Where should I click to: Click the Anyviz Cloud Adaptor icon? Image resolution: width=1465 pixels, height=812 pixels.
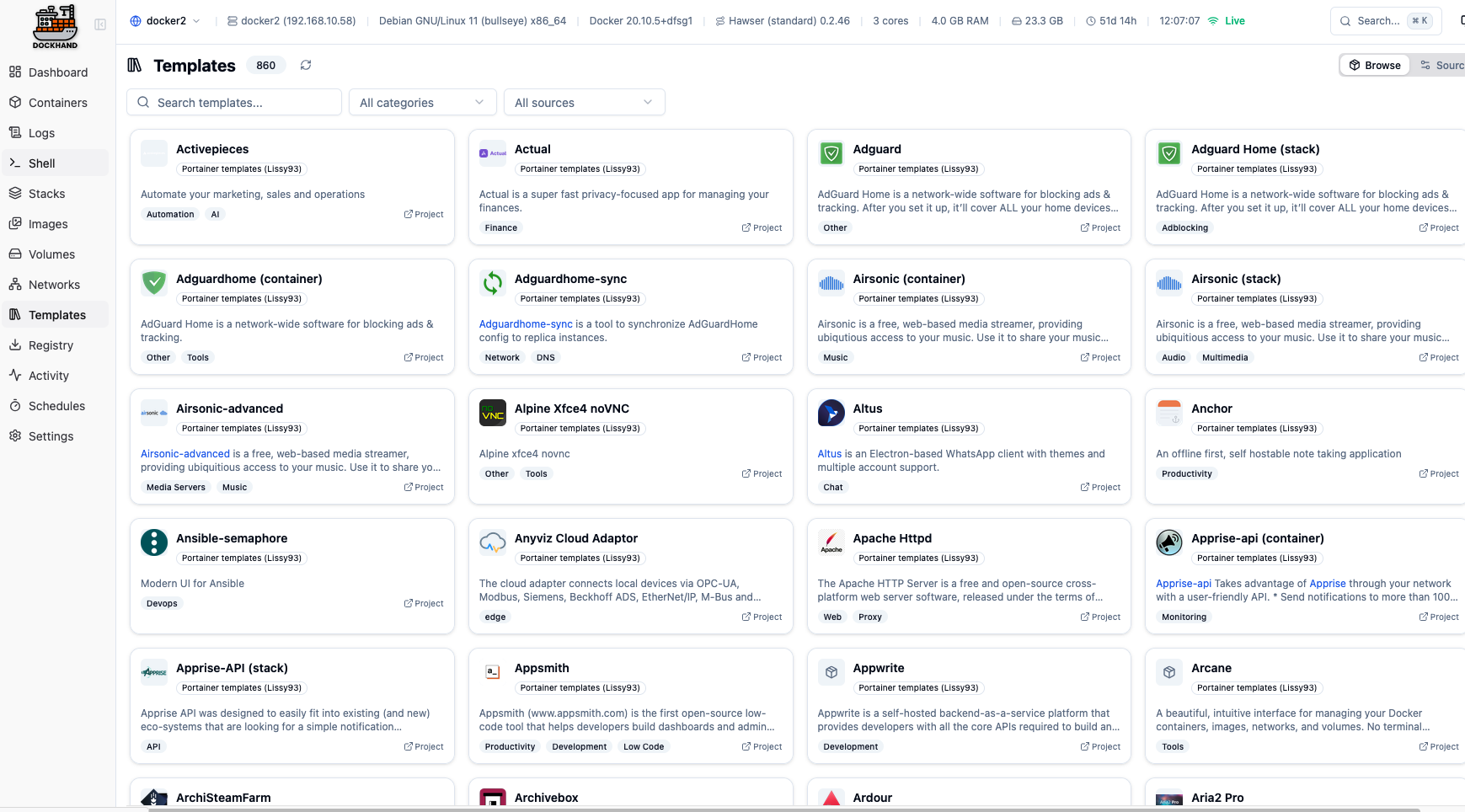tap(493, 542)
